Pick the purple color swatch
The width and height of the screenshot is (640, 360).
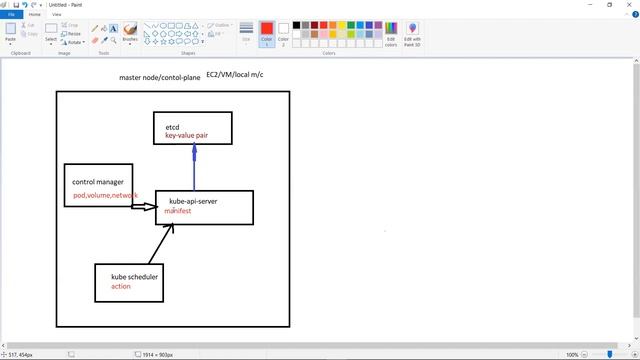click(x=378, y=25)
